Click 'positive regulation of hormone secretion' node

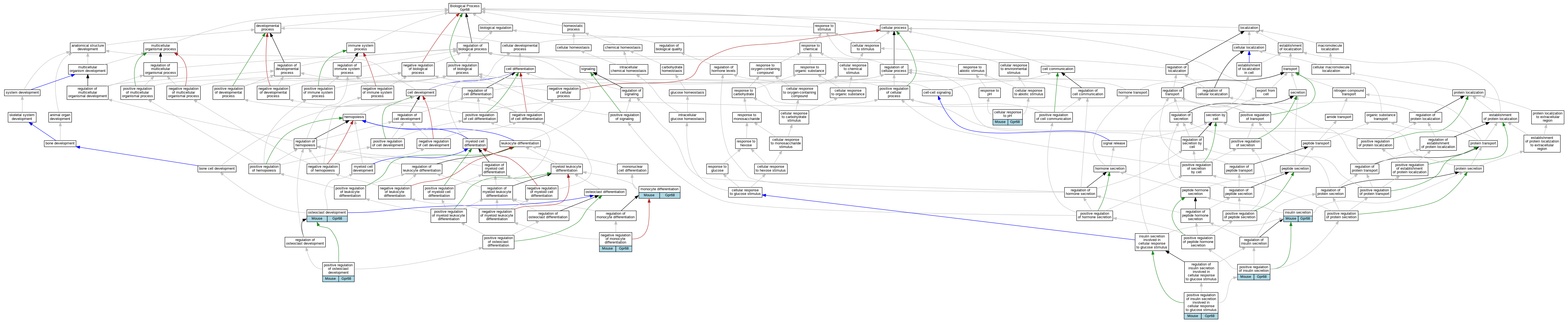pyautogui.click(x=1094, y=215)
